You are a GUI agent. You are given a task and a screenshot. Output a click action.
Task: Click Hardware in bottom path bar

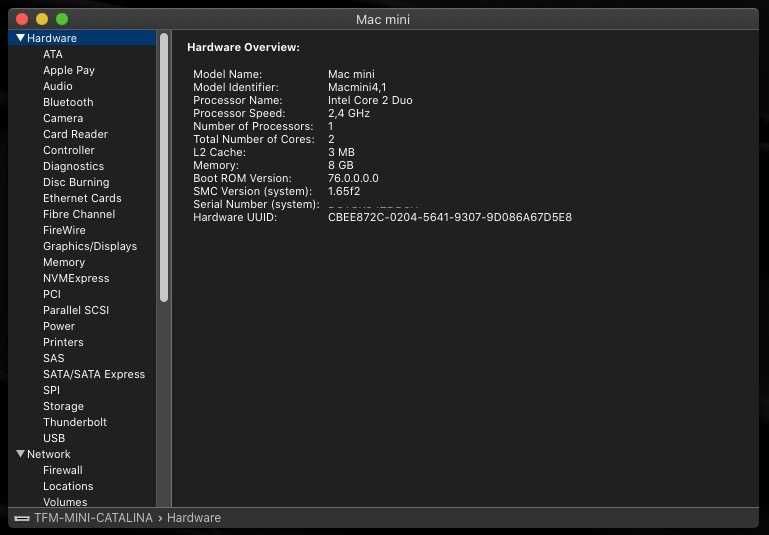(194, 518)
